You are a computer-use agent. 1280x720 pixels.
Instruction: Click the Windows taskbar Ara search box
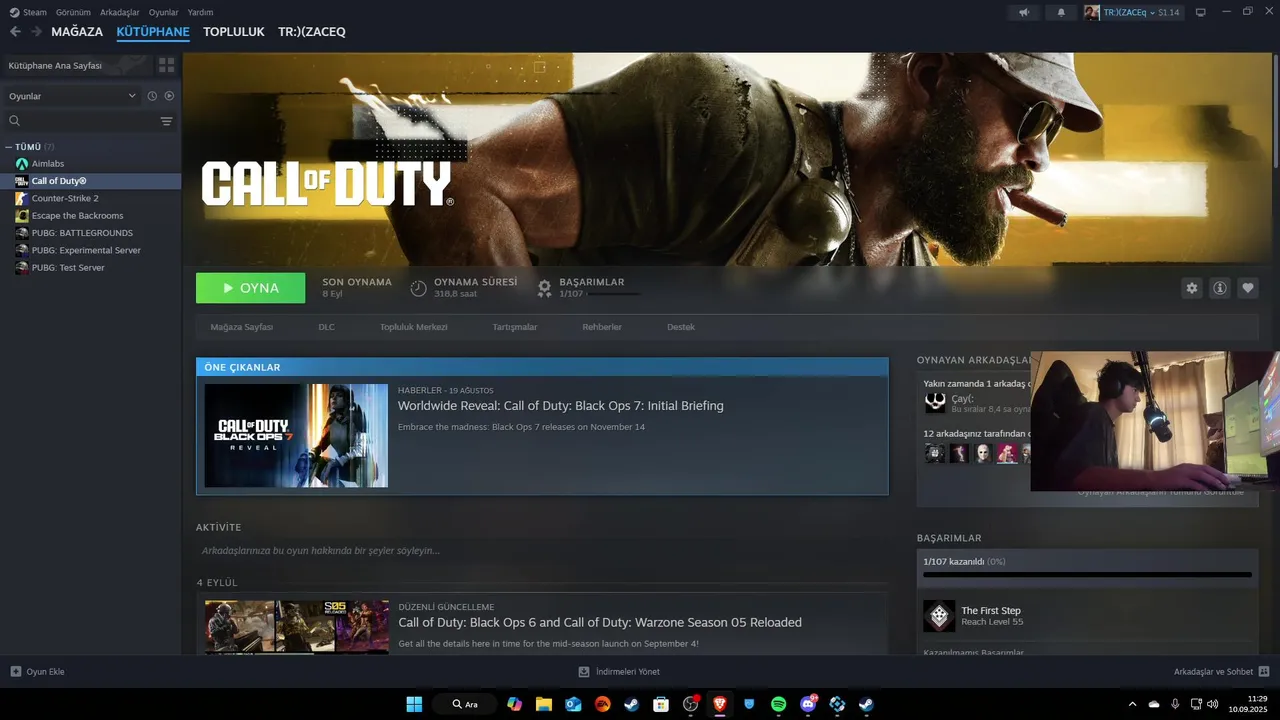pos(465,704)
